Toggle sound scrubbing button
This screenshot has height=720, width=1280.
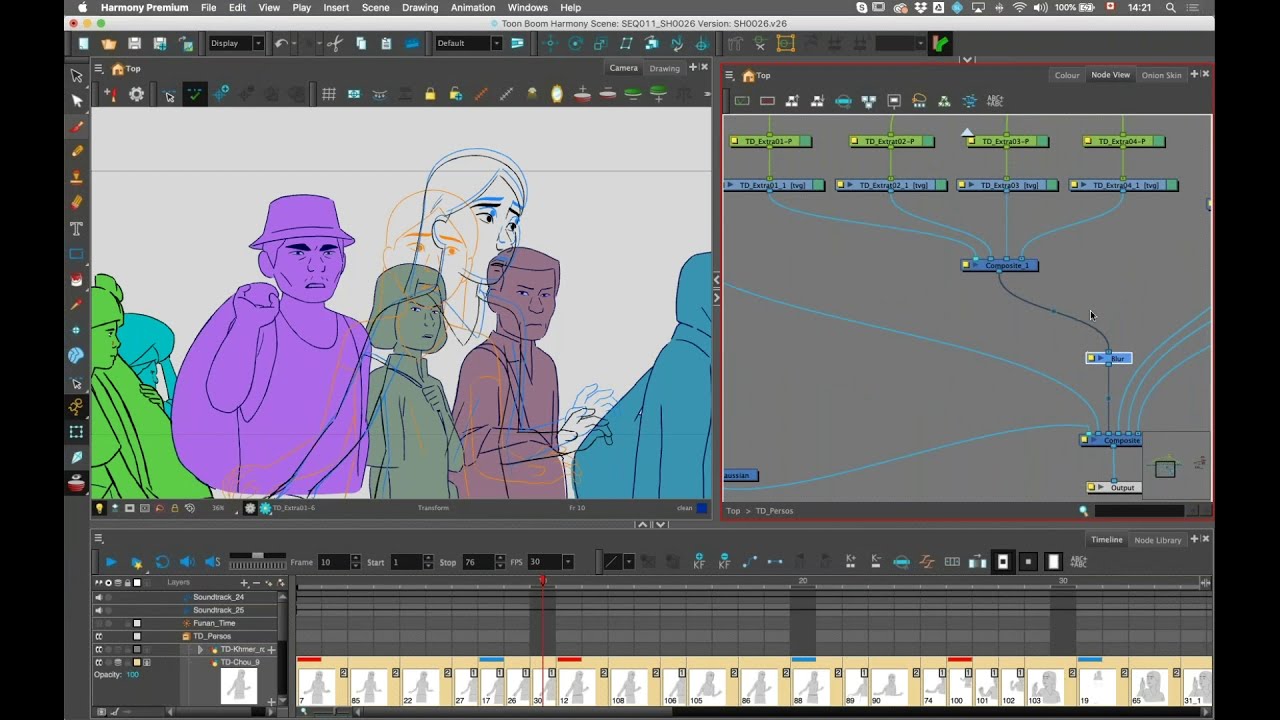click(212, 562)
